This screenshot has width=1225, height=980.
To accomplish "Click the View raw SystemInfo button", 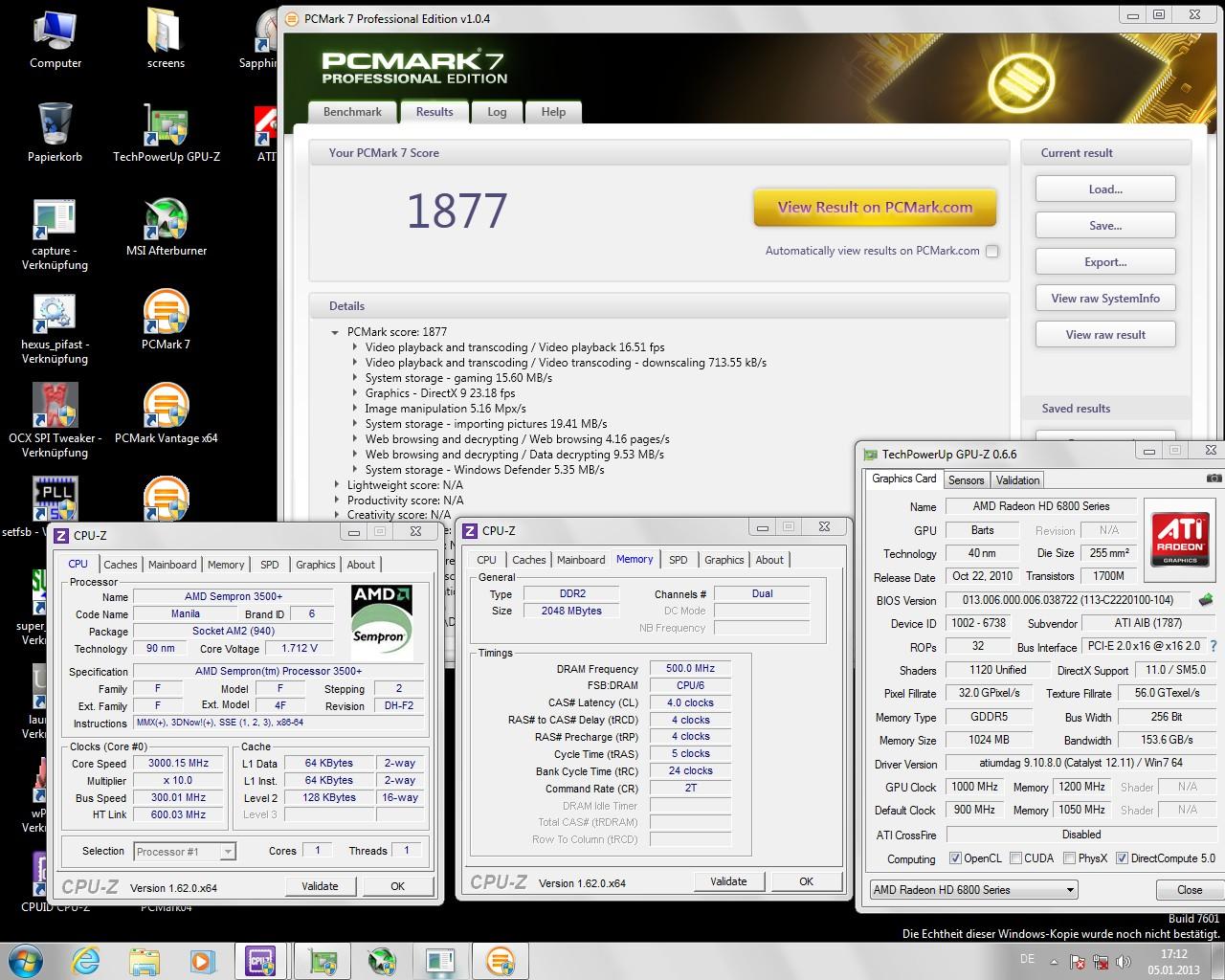I will tap(1105, 299).
